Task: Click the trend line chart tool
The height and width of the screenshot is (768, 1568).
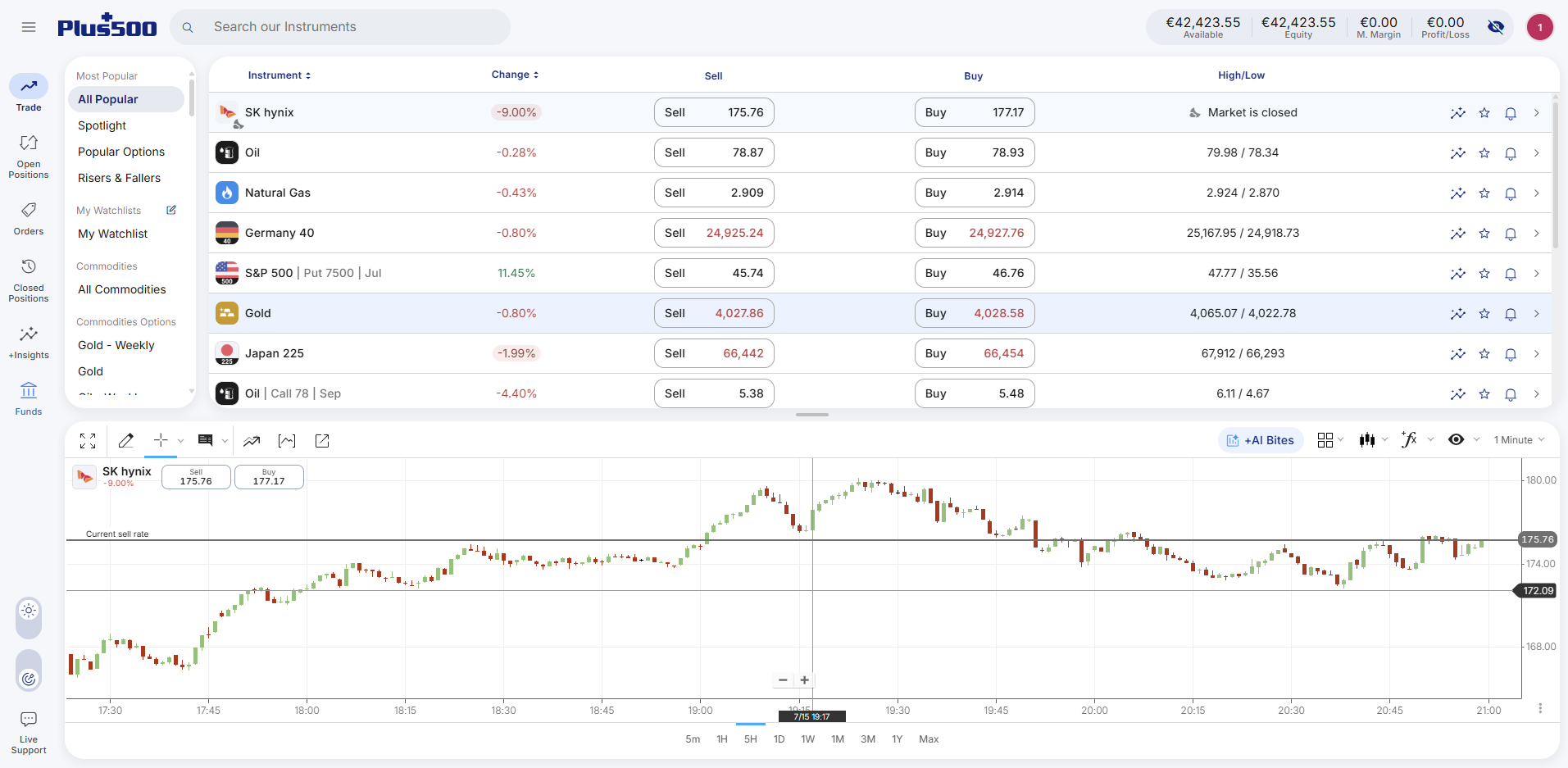Action: (x=252, y=441)
